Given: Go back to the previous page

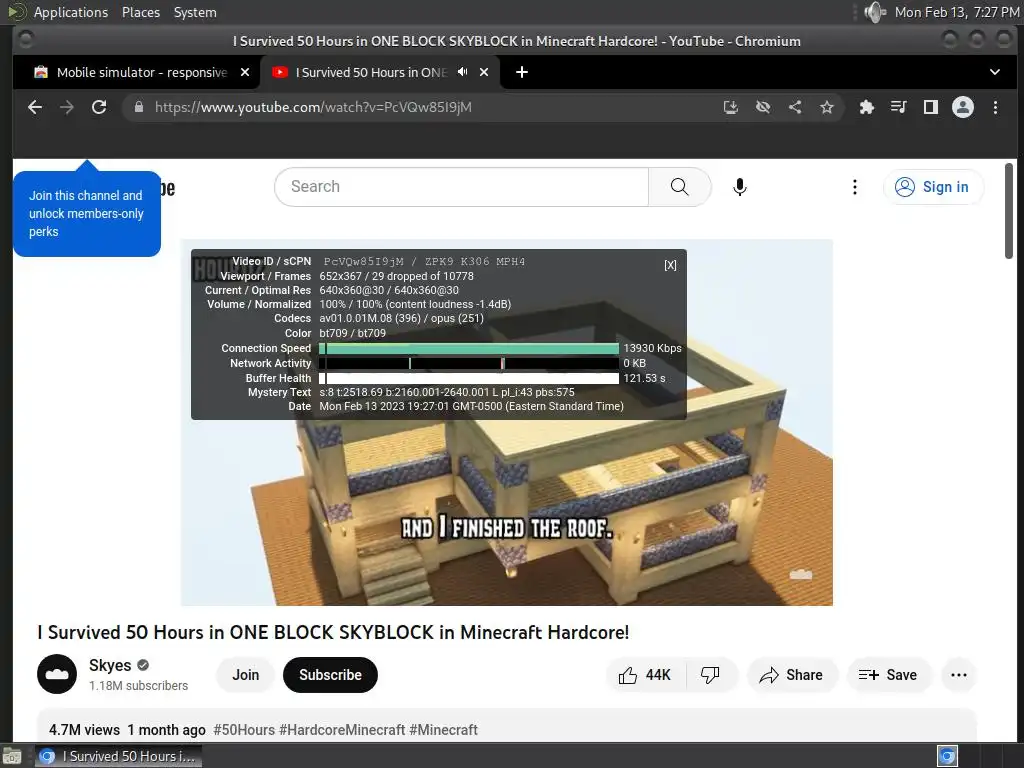Looking at the screenshot, I should (x=35, y=107).
